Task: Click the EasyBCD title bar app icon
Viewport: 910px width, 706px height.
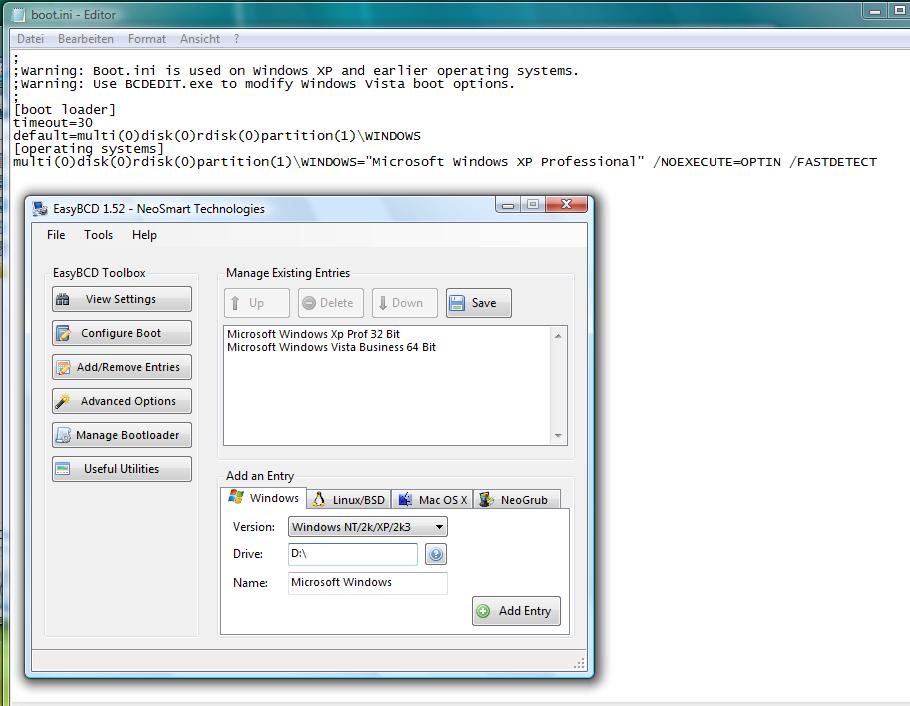Action: [x=40, y=208]
